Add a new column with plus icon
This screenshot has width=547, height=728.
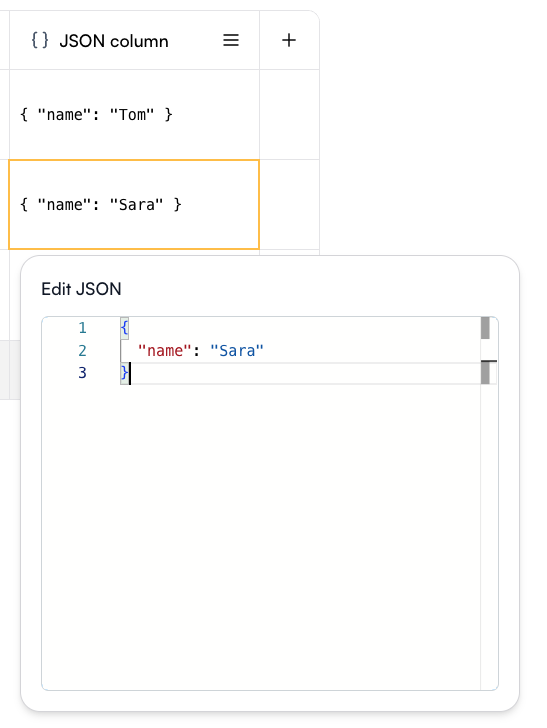289,40
